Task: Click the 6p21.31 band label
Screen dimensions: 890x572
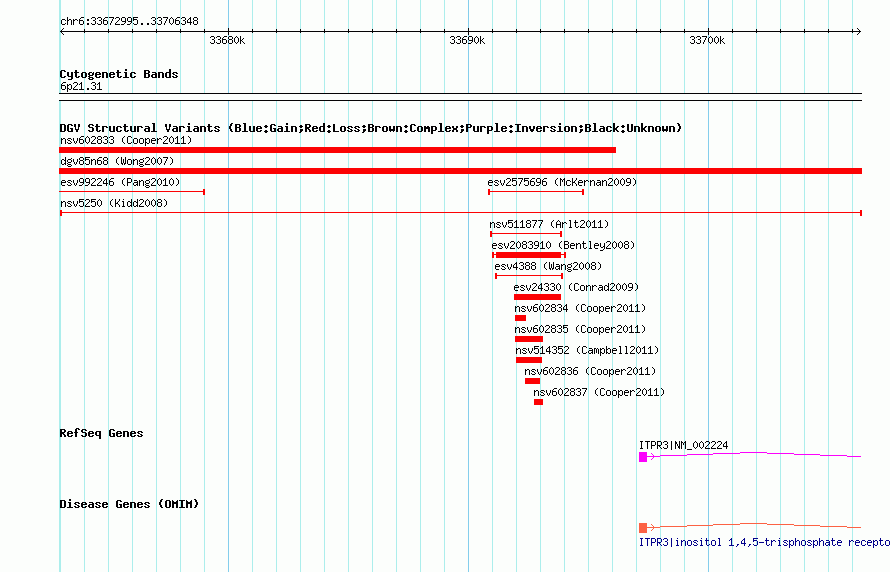Action: click(x=81, y=86)
